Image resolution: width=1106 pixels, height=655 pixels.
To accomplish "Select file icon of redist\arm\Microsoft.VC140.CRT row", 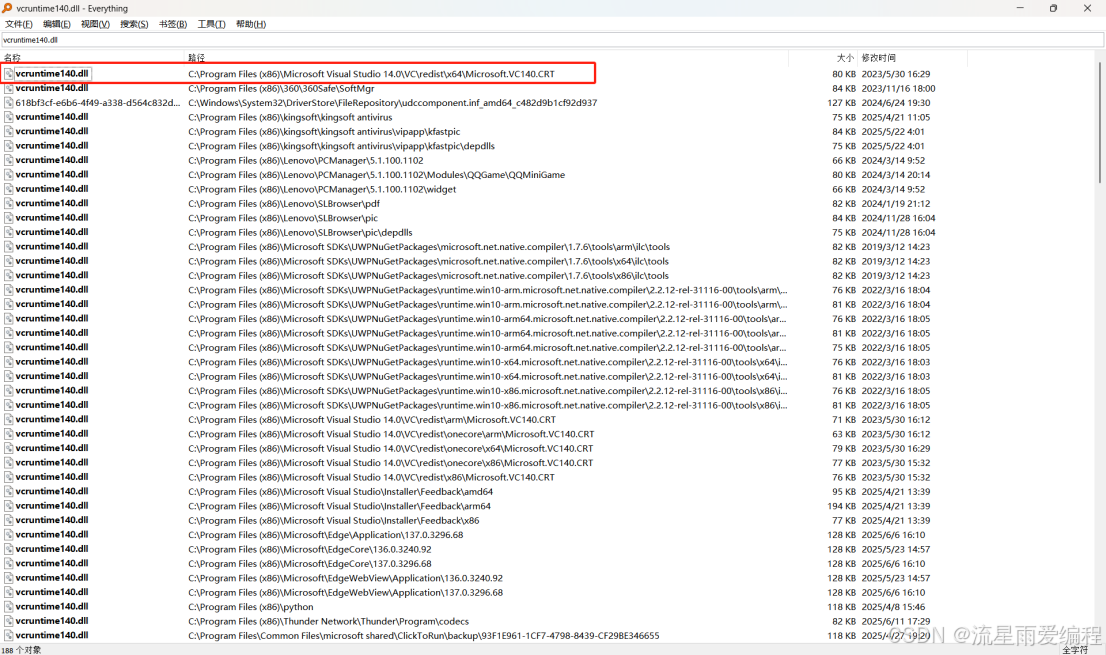I will (x=8, y=420).
